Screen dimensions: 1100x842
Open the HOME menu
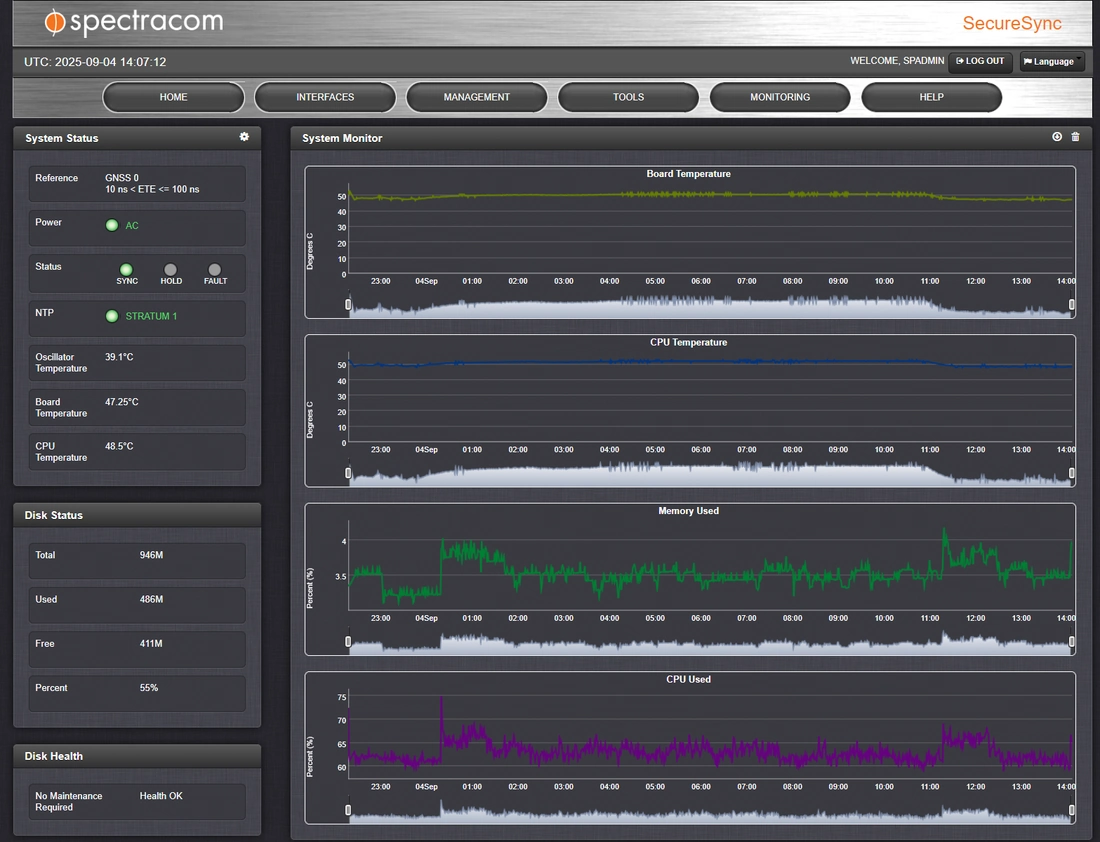[173, 97]
